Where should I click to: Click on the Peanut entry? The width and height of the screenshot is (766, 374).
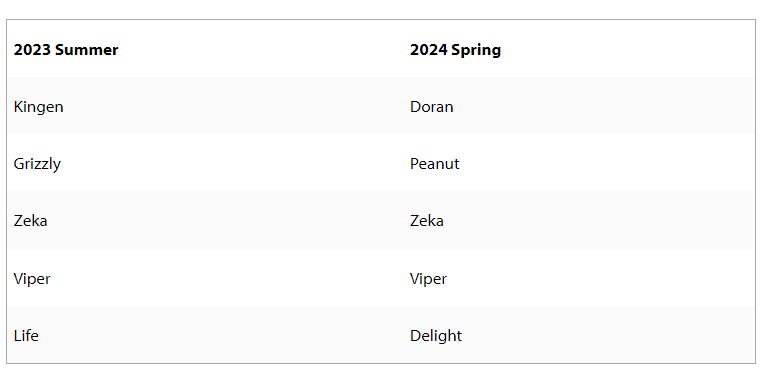(x=434, y=164)
